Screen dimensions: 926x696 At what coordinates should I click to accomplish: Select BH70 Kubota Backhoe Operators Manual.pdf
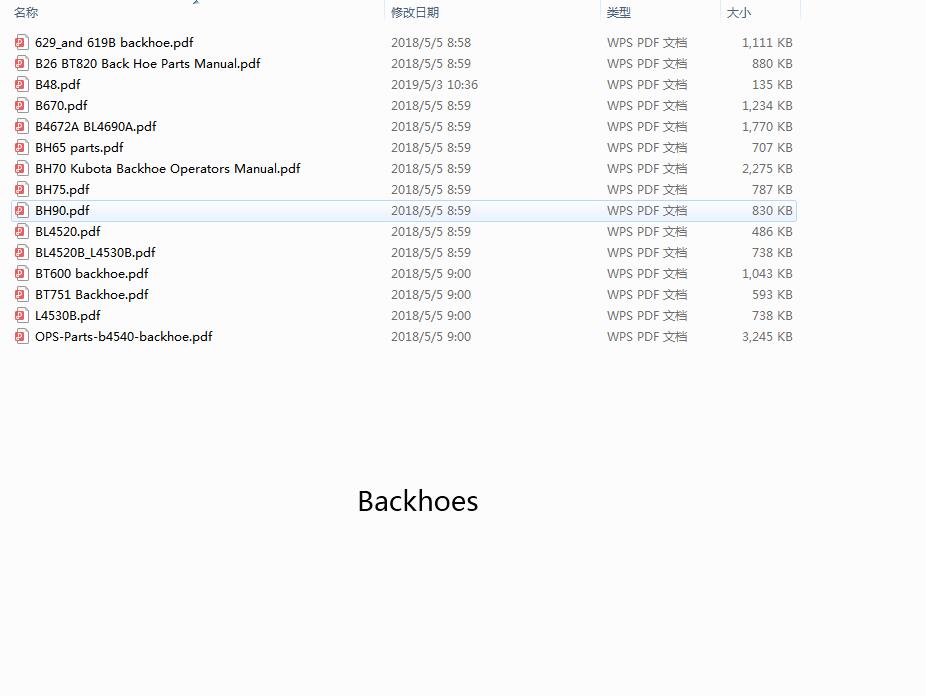[167, 169]
